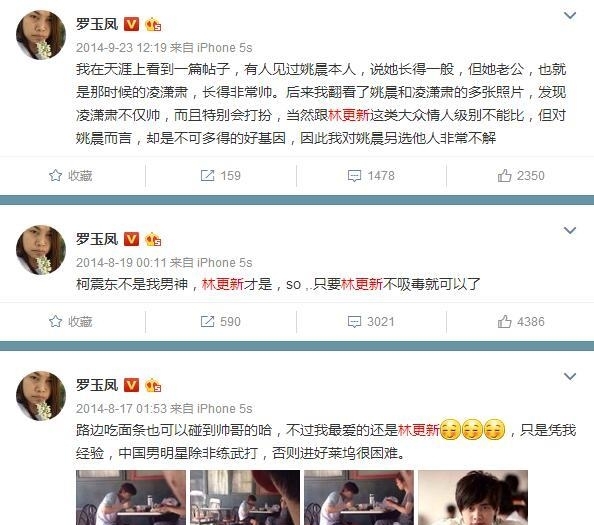Click red 林更新 link in first post

click(349, 115)
